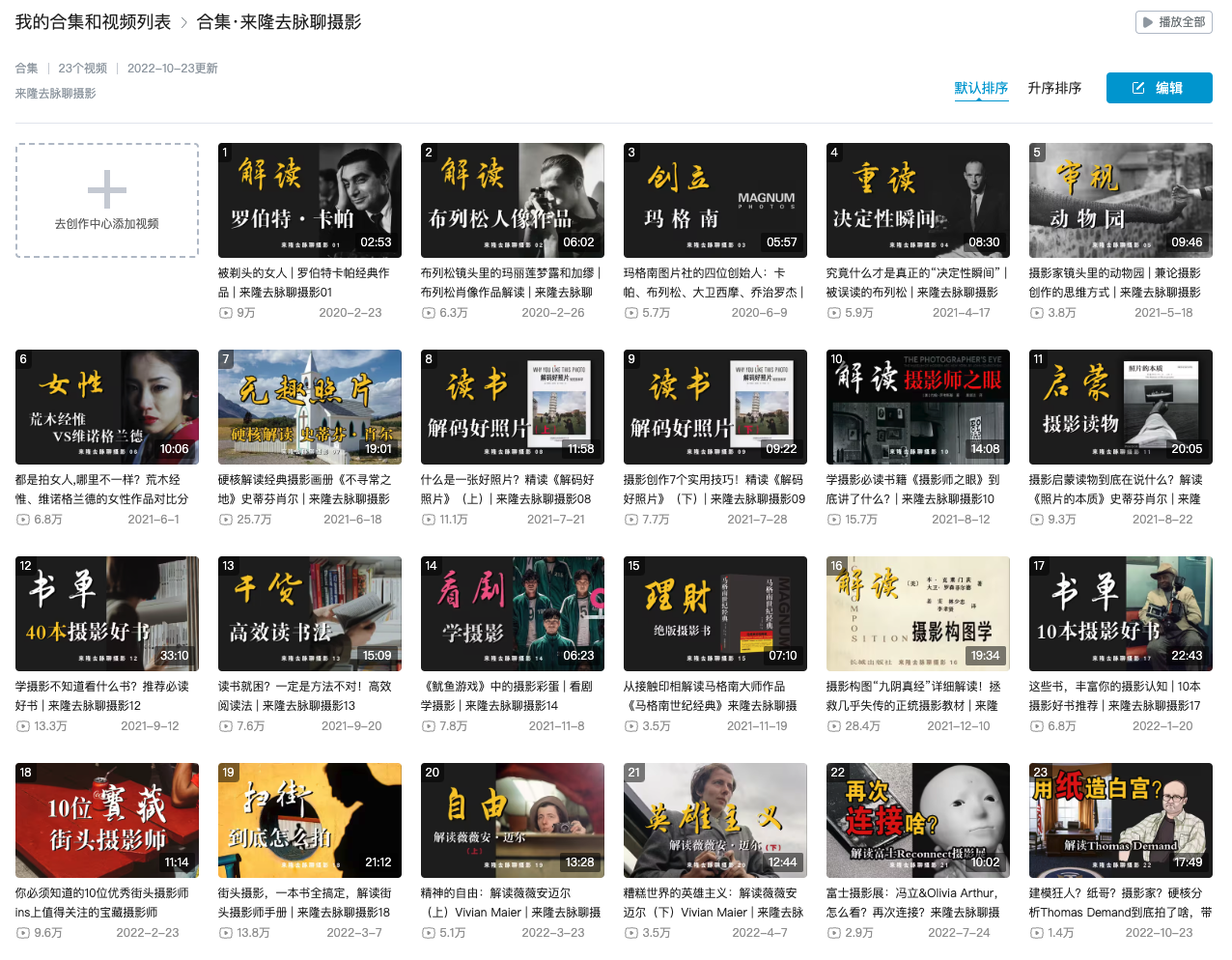
Task: Click play count icon under 用纸造白宫 video
Action: tap(1037, 933)
